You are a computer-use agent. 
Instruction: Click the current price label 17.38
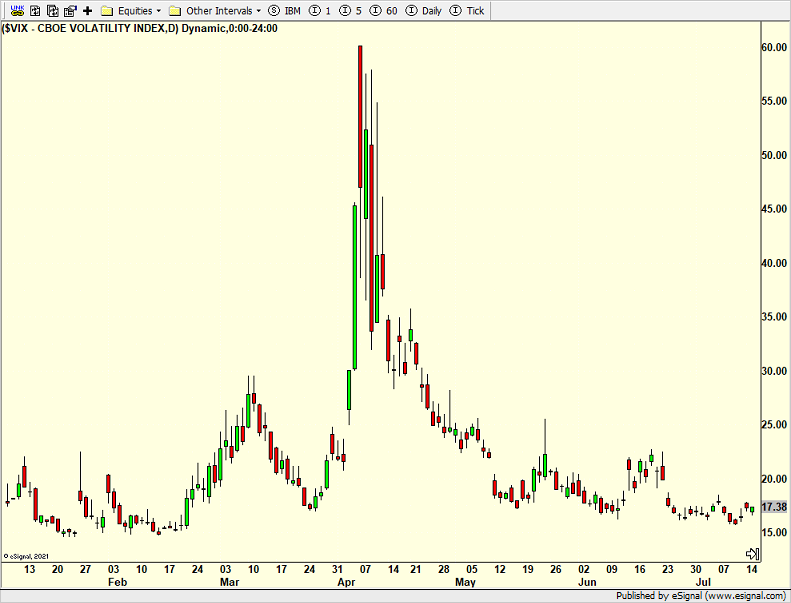[774, 507]
